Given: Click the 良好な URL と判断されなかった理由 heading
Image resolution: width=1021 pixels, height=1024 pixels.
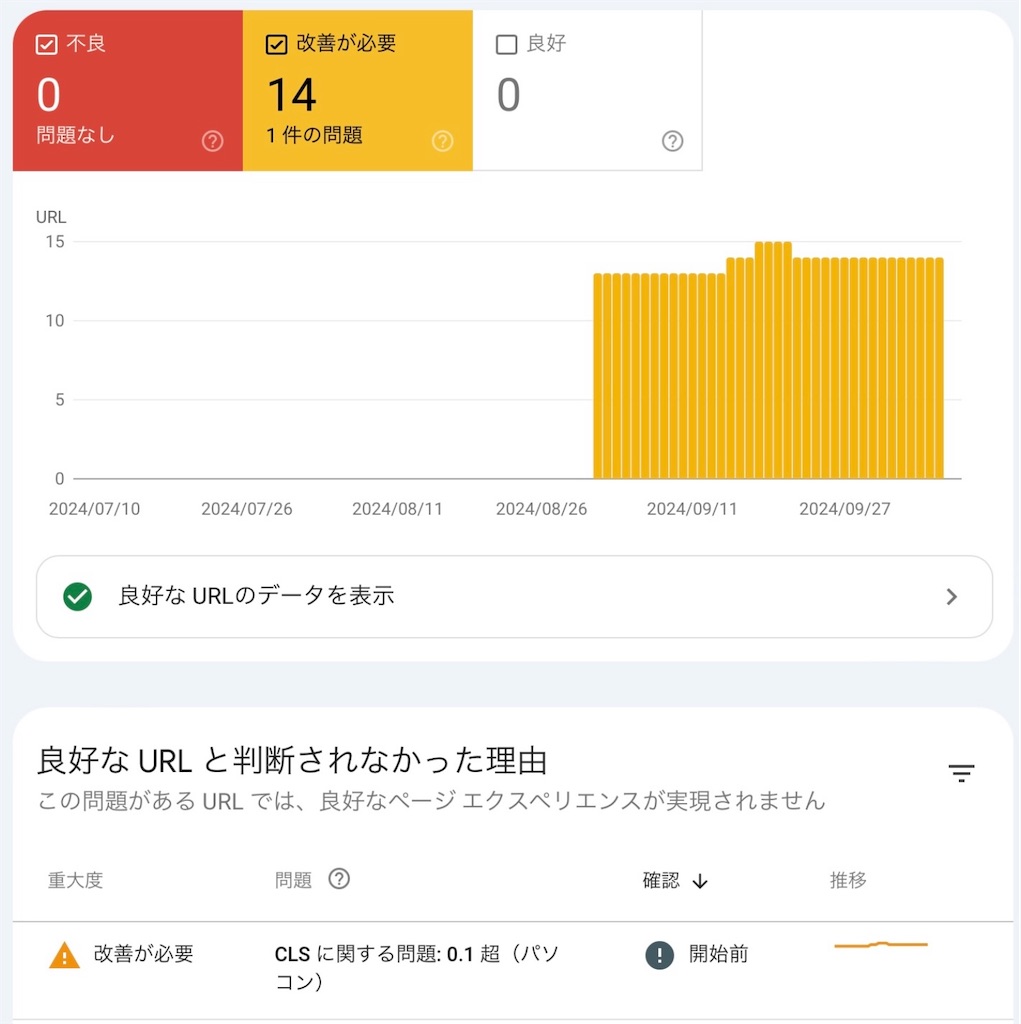Looking at the screenshot, I should (x=291, y=761).
